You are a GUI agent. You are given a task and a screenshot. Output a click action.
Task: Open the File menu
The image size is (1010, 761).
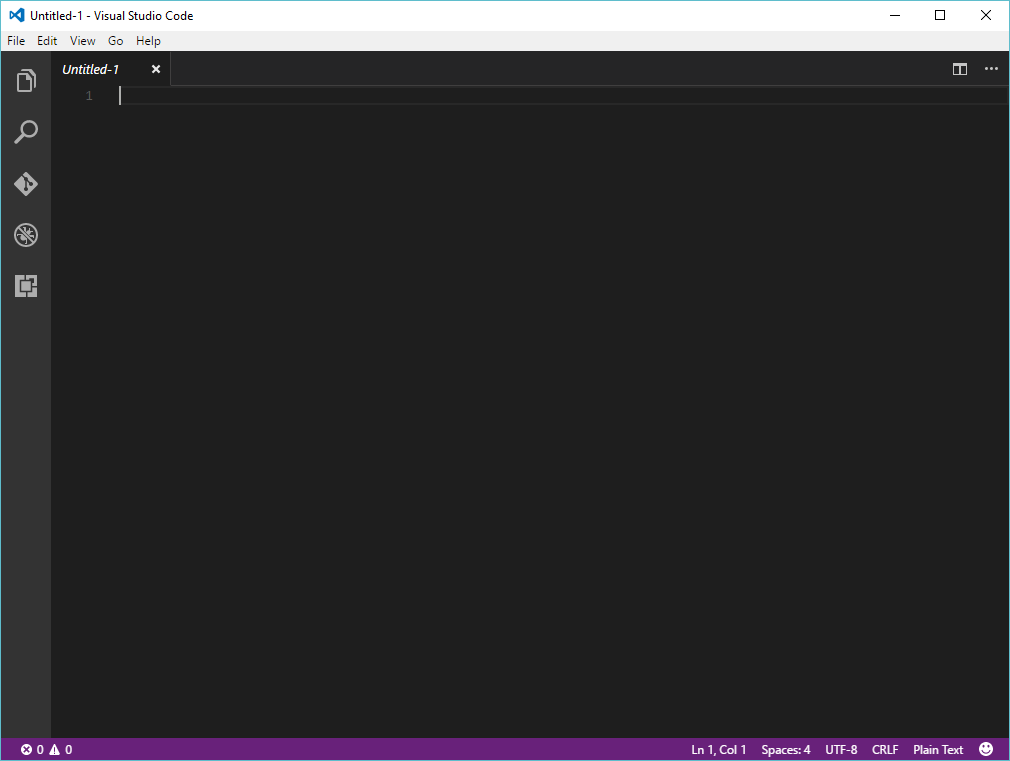16,41
